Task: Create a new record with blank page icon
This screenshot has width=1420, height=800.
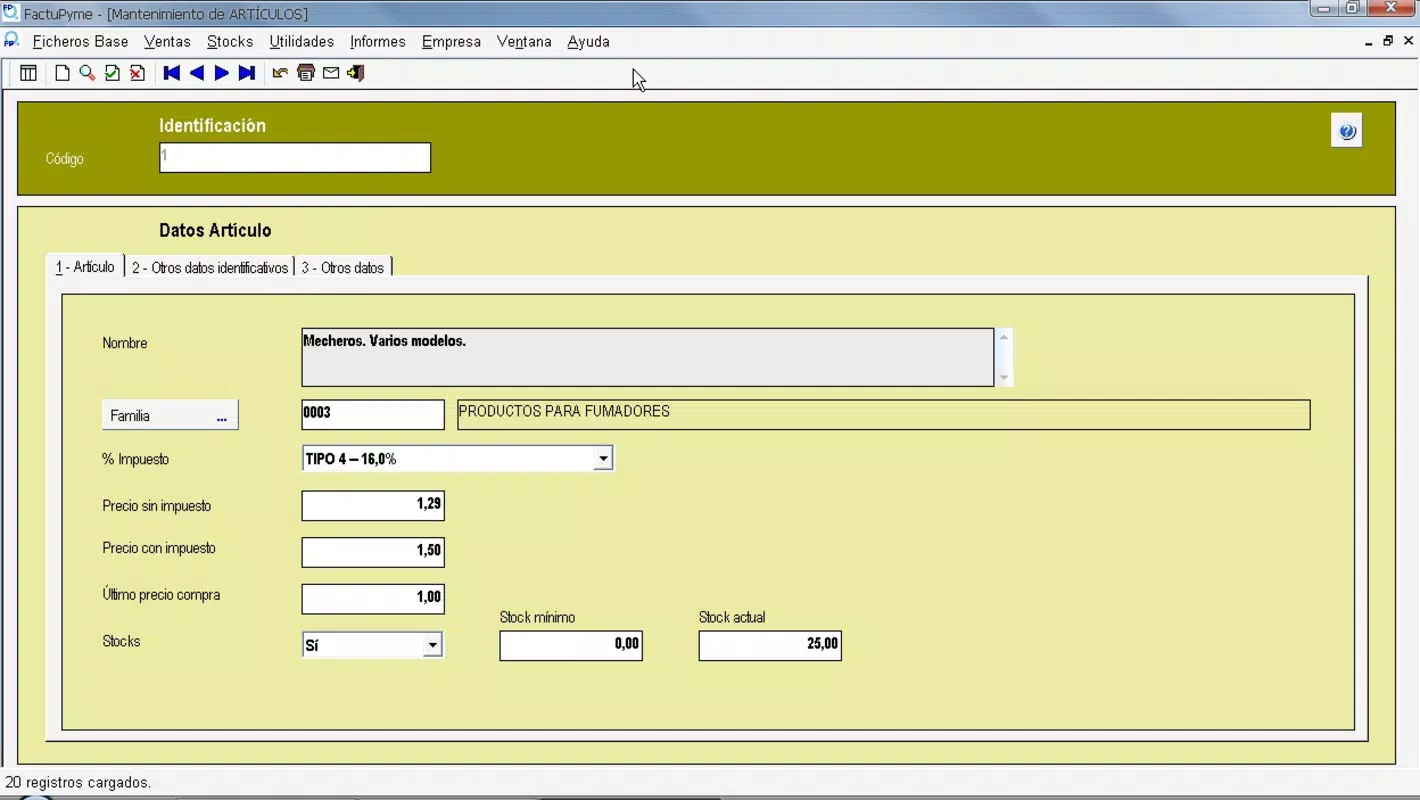Action: pos(62,73)
